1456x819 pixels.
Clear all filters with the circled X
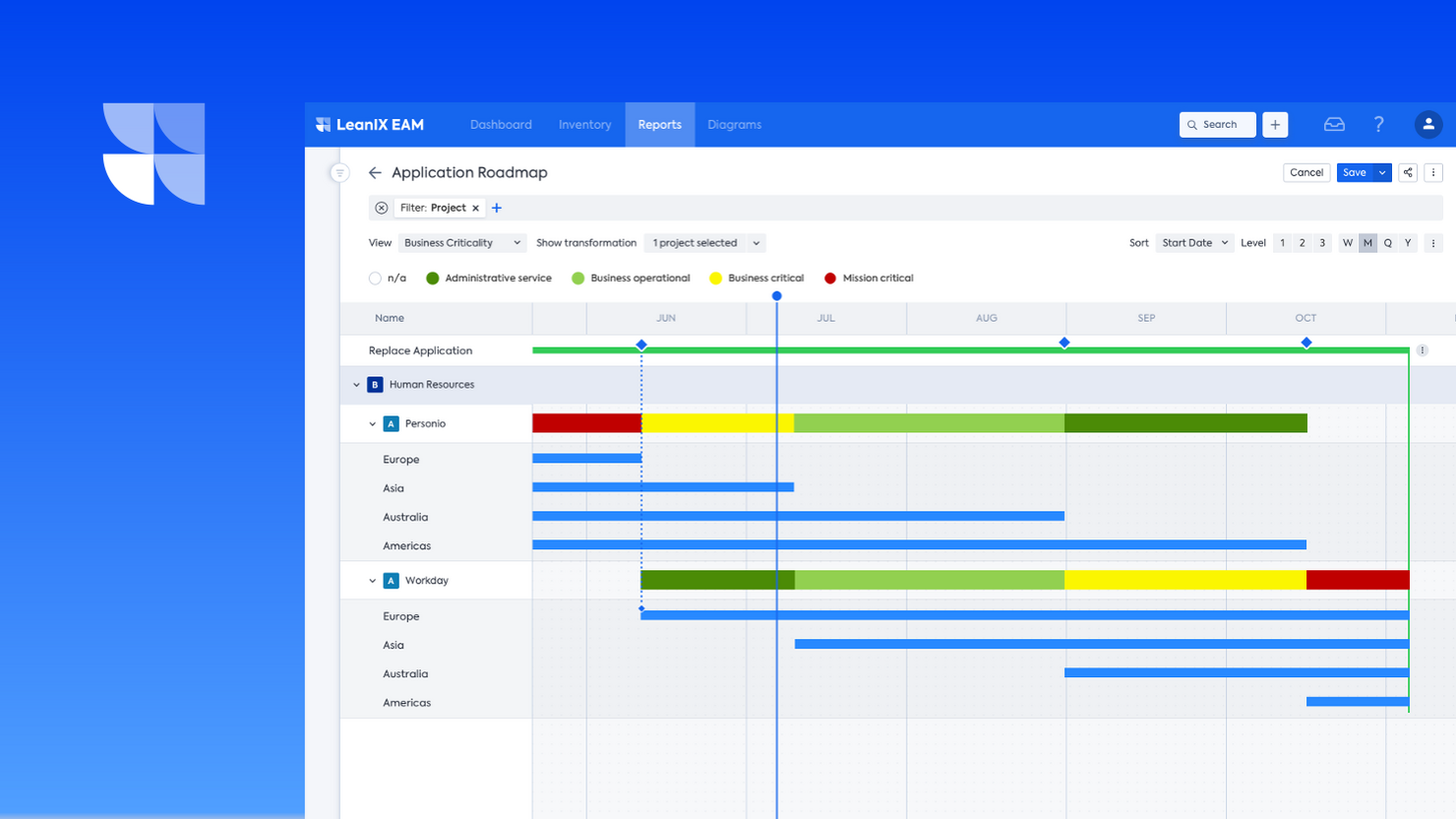pos(382,208)
